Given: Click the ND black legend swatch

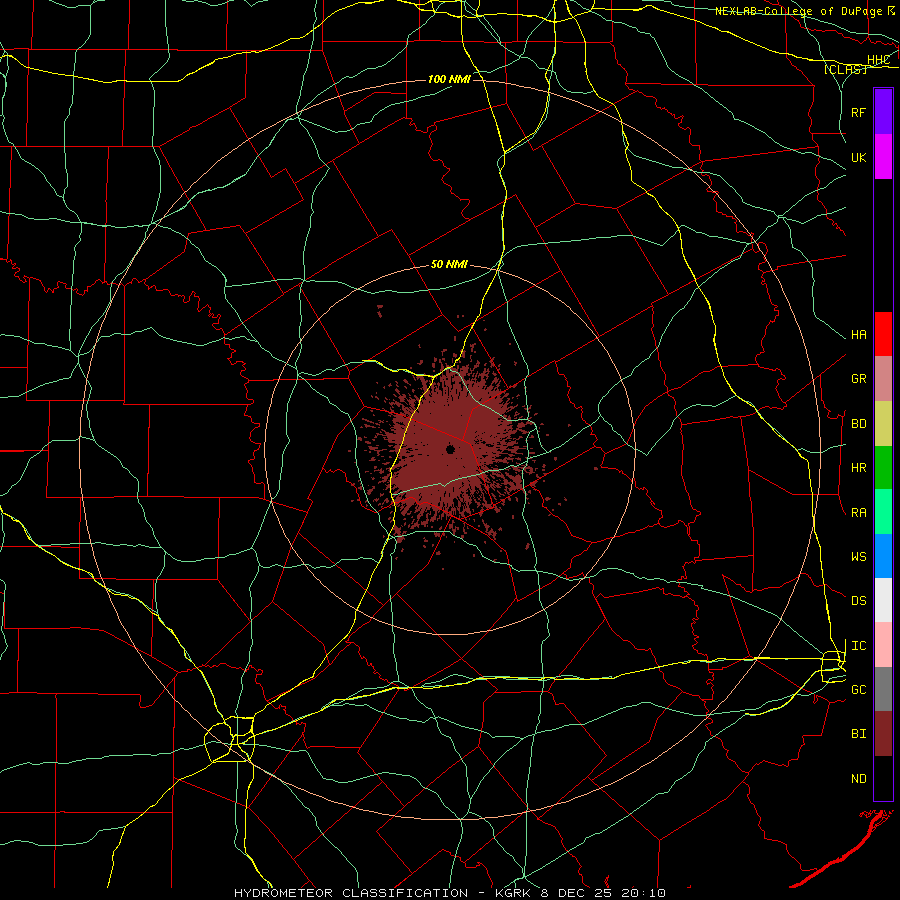Looking at the screenshot, I should [883, 778].
